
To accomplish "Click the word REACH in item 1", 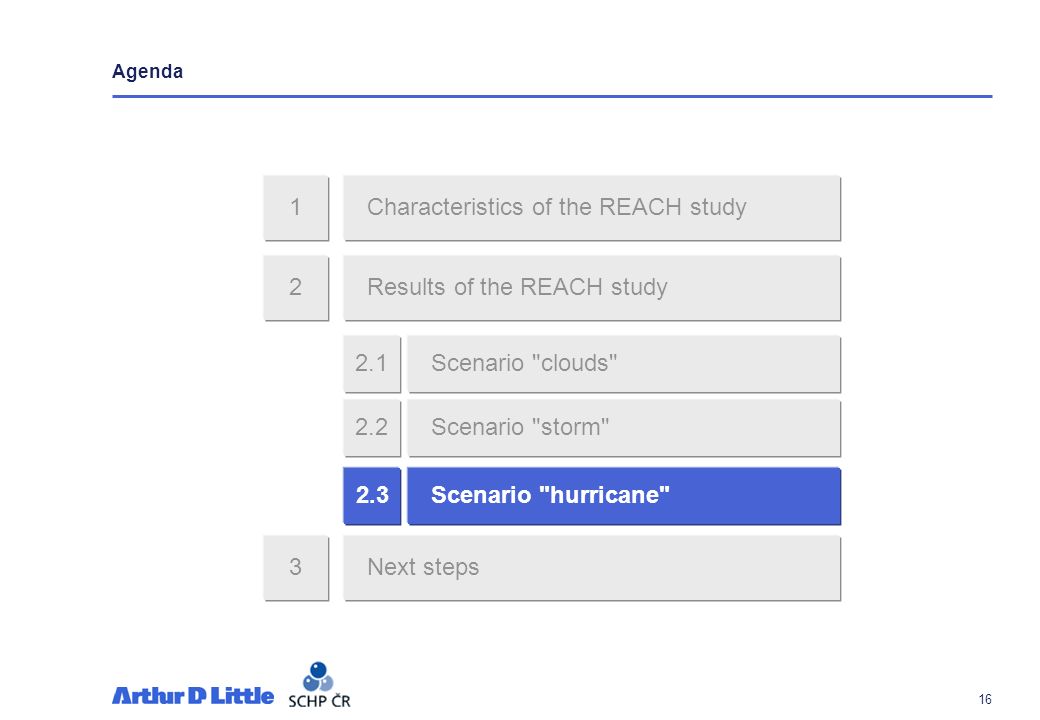I will click(640, 207).
